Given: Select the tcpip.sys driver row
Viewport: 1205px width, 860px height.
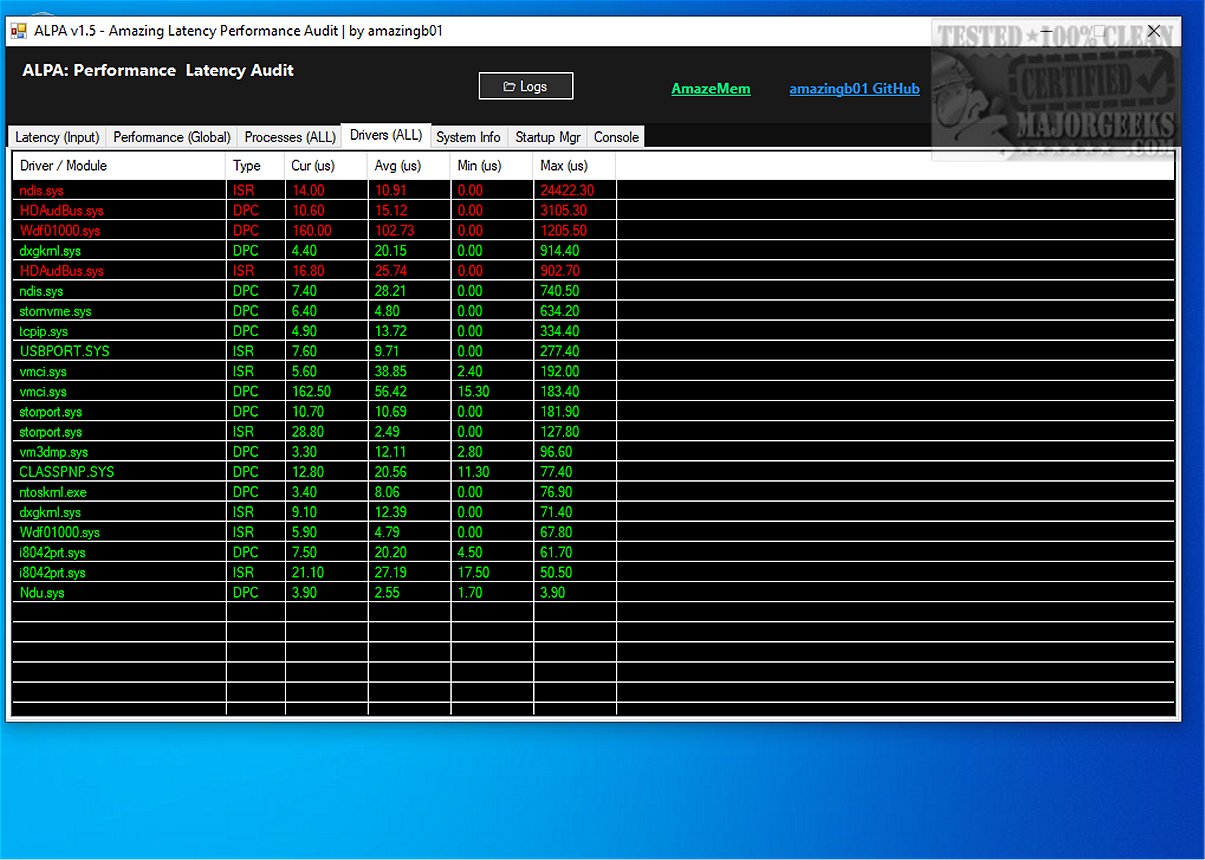Looking at the screenshot, I should click(593, 331).
